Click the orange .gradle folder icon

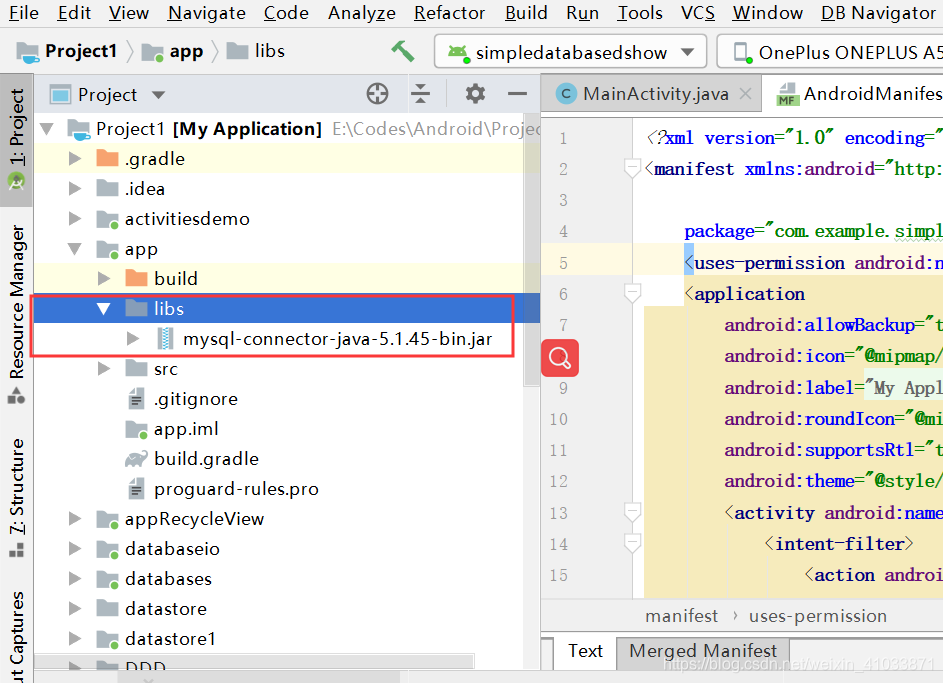coord(108,159)
